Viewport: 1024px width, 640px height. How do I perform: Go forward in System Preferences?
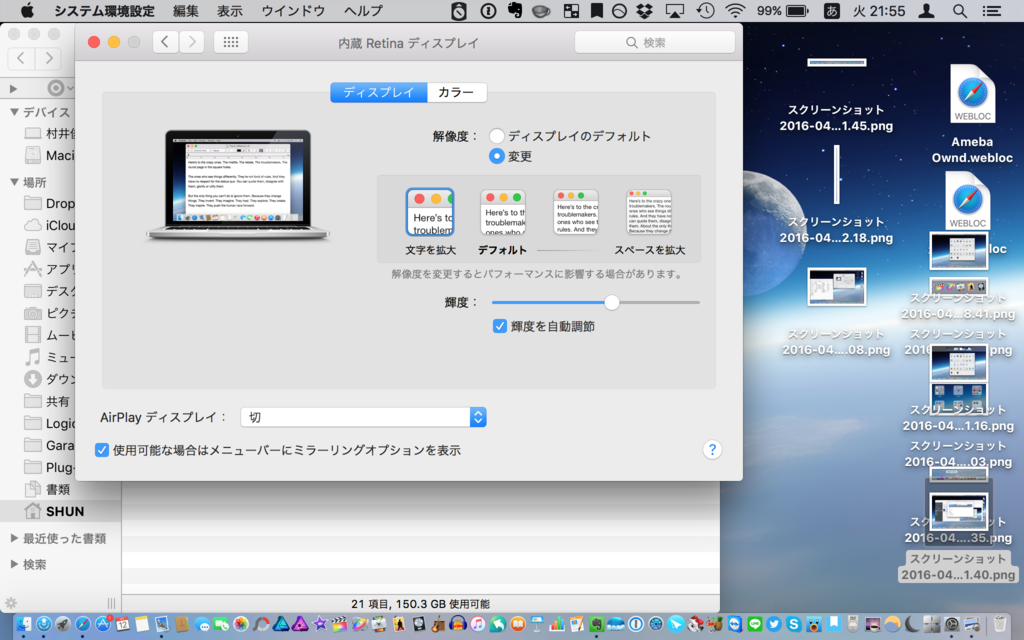pyautogui.click(x=191, y=42)
